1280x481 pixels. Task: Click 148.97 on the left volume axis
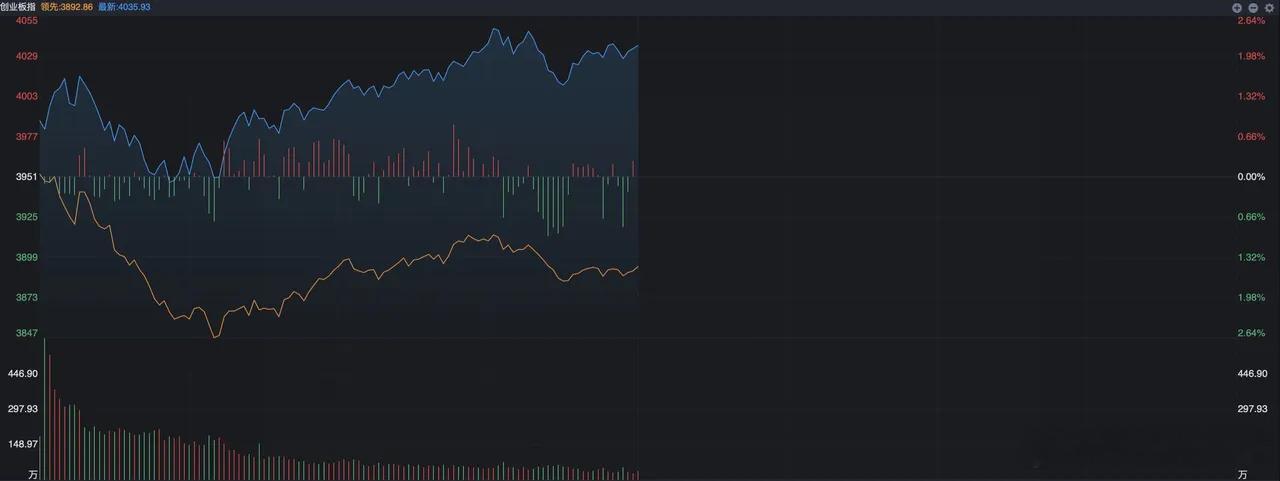pyautogui.click(x=22, y=444)
